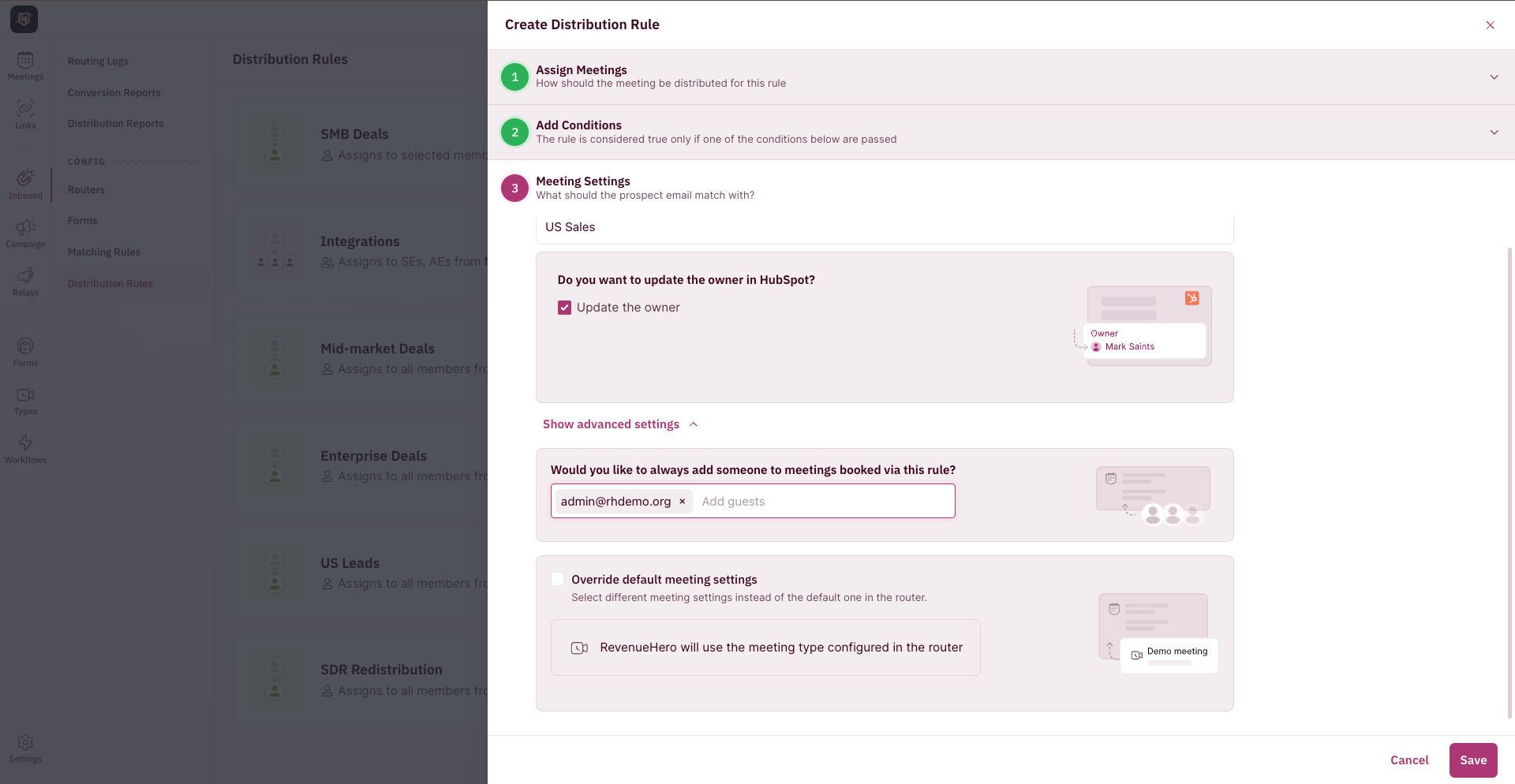
Task: Close the Create Distribution Rule panel
Action: (x=1491, y=25)
